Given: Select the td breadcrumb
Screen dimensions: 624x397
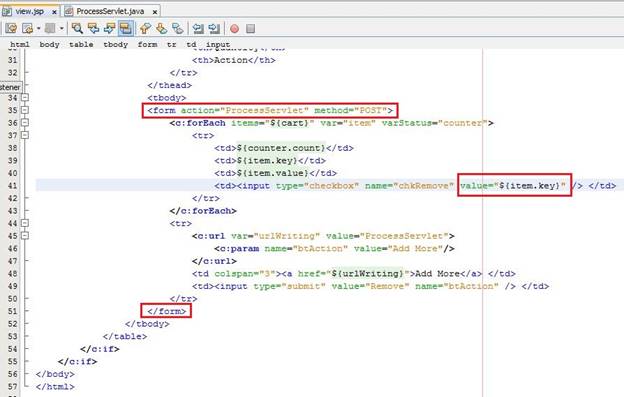Looking at the screenshot, I should click(x=191, y=44).
